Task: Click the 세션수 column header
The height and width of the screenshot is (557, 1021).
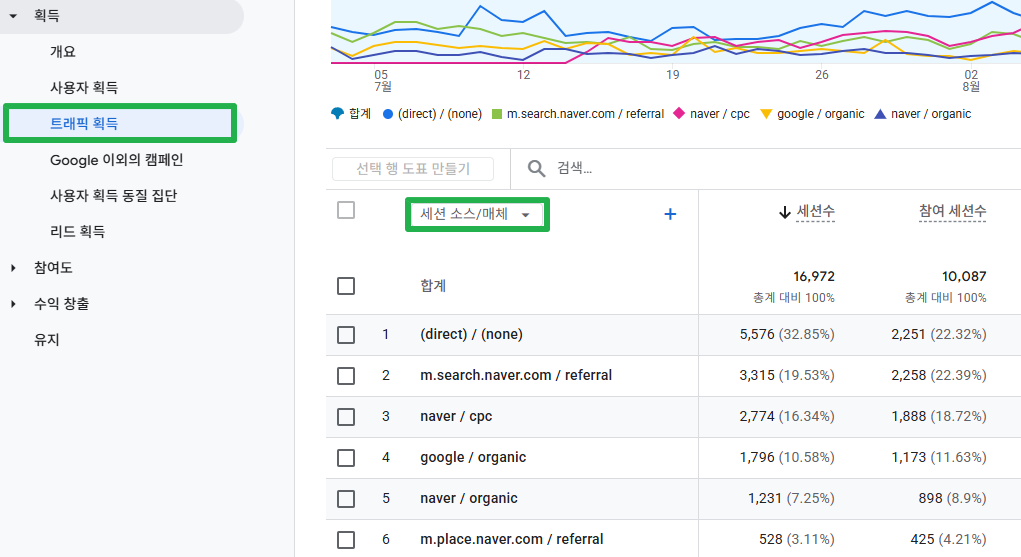Action: tap(815, 211)
